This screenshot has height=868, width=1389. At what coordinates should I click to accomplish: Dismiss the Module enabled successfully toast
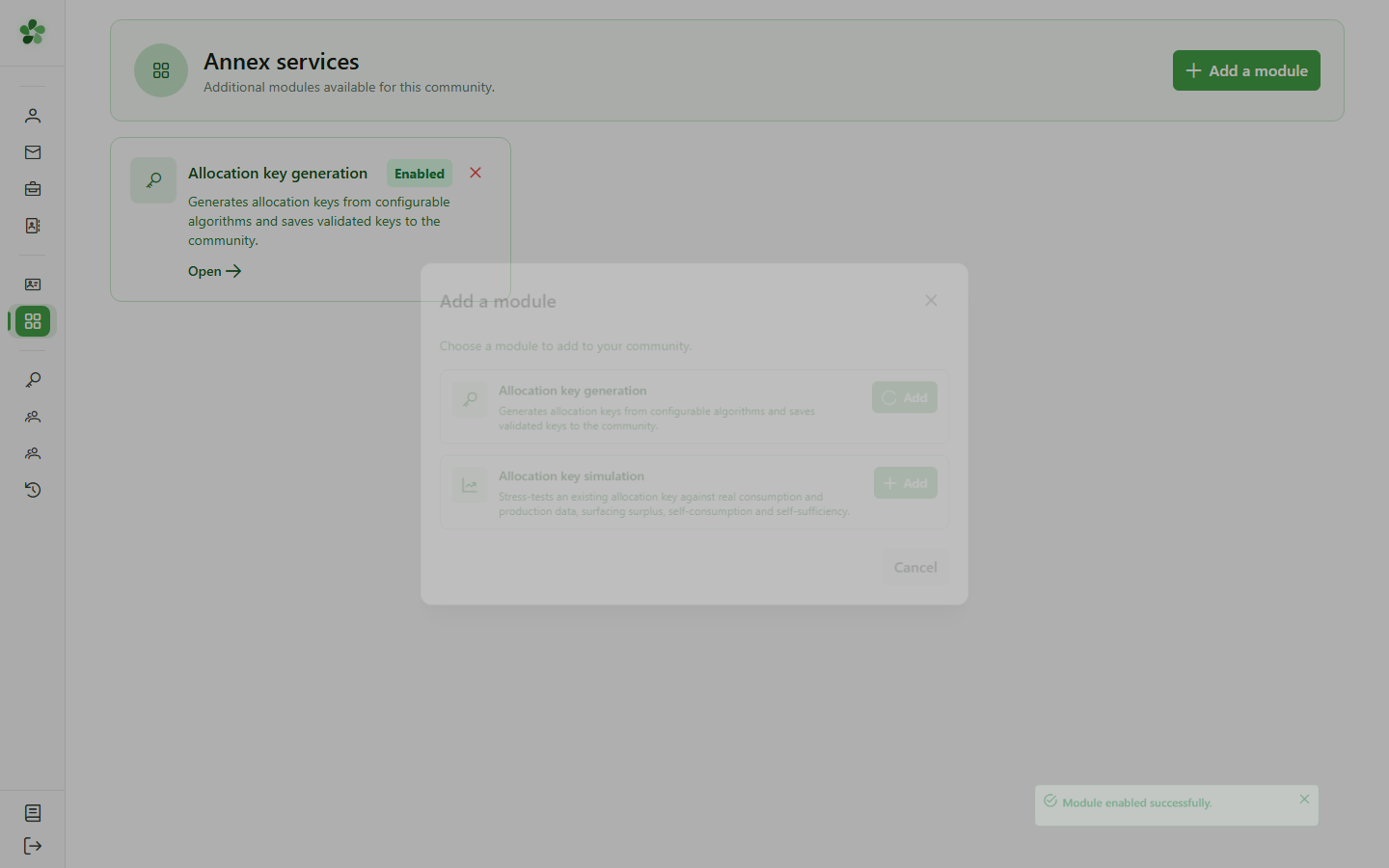[x=1304, y=800]
